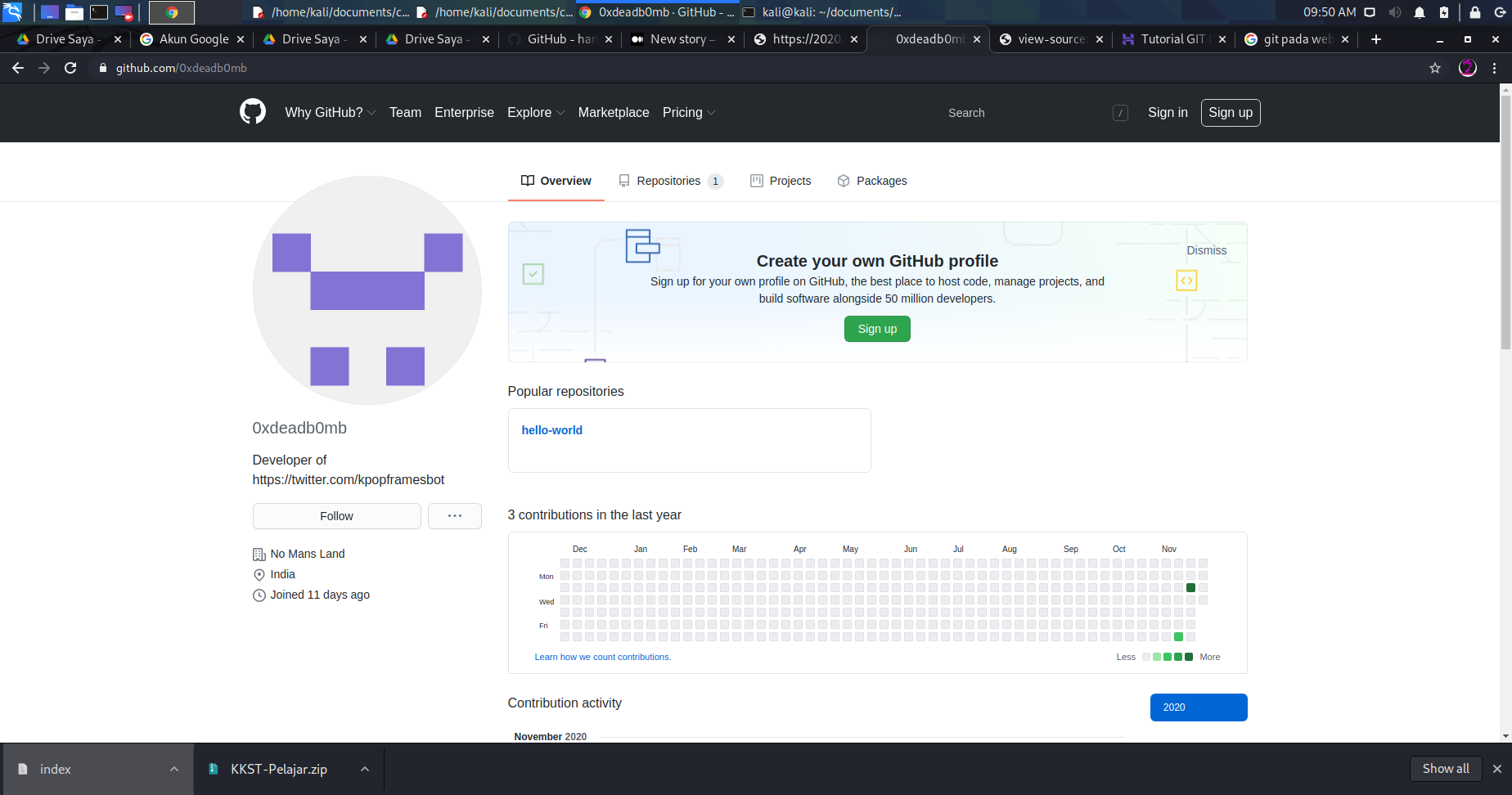
Task: Open the hello-world repository
Action: click(552, 430)
